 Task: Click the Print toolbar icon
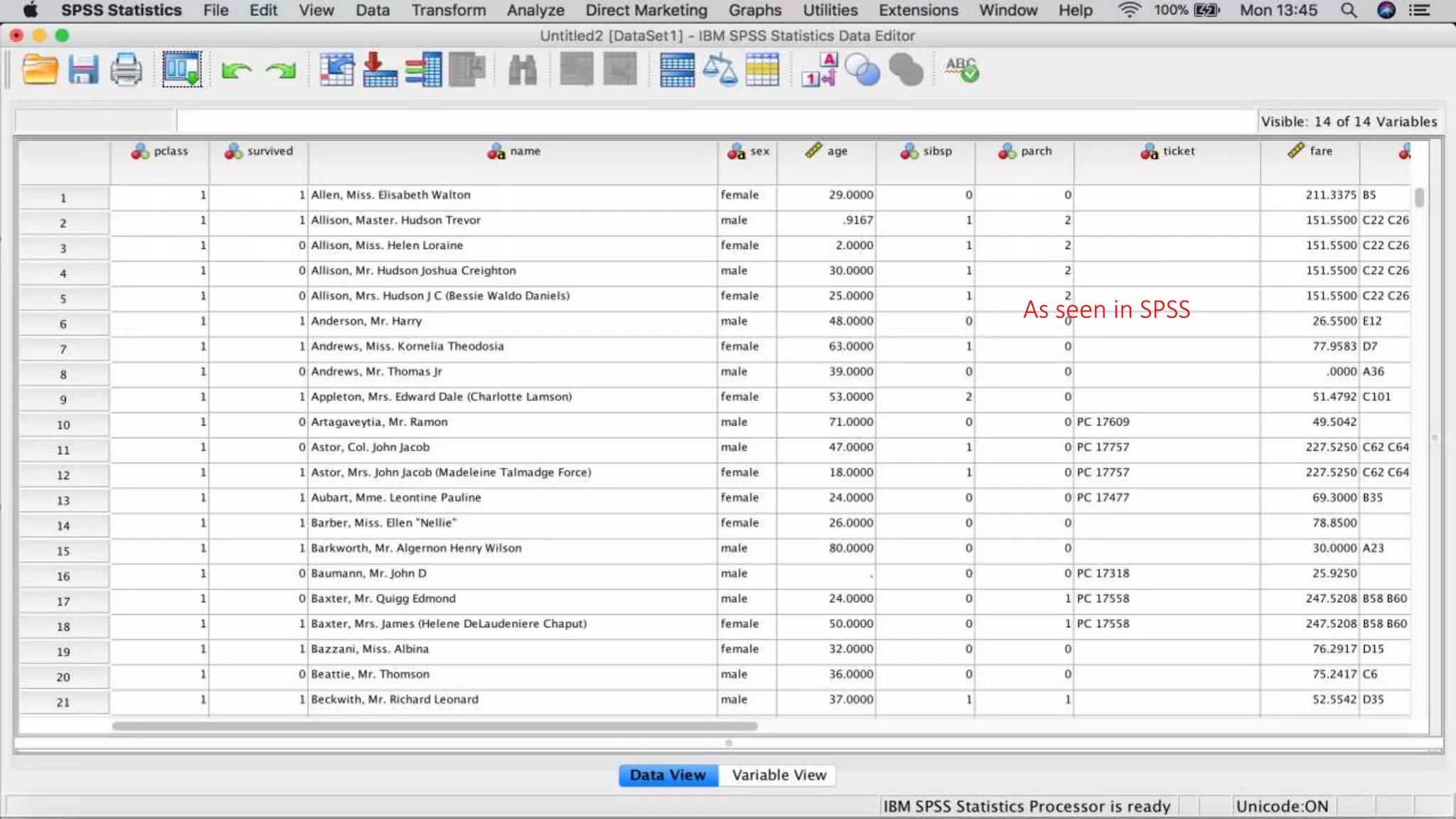click(x=127, y=70)
